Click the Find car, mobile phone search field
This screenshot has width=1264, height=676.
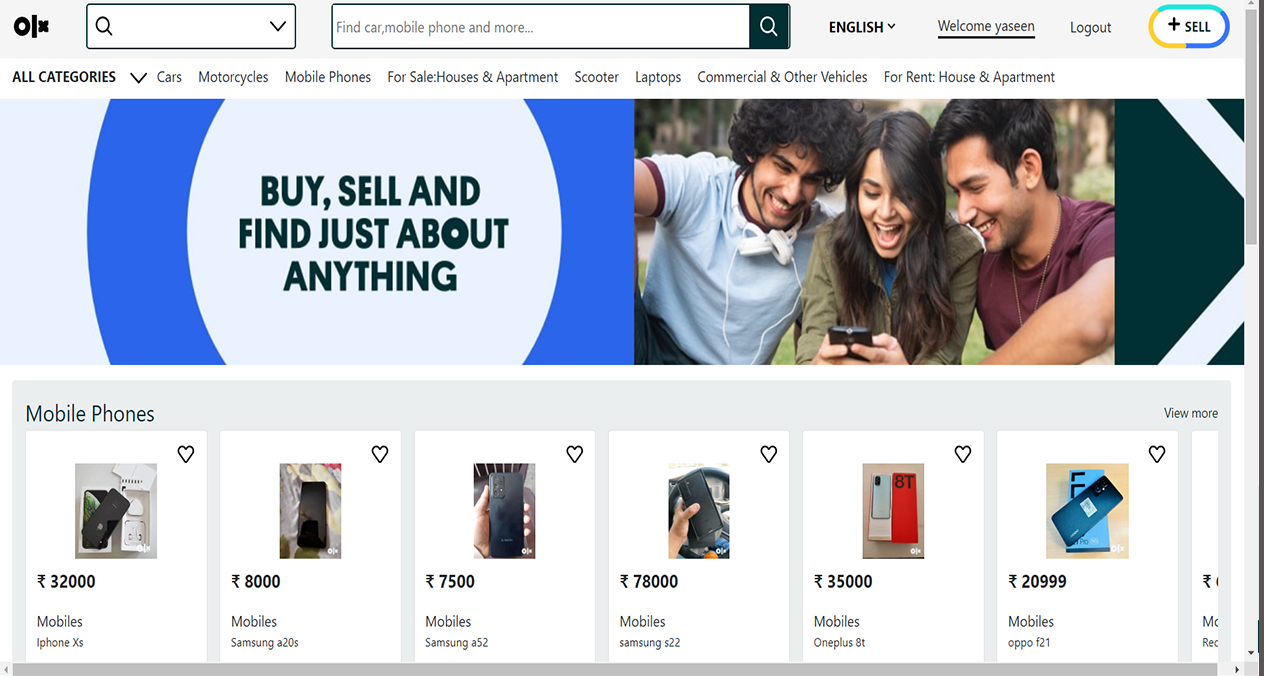(x=540, y=27)
